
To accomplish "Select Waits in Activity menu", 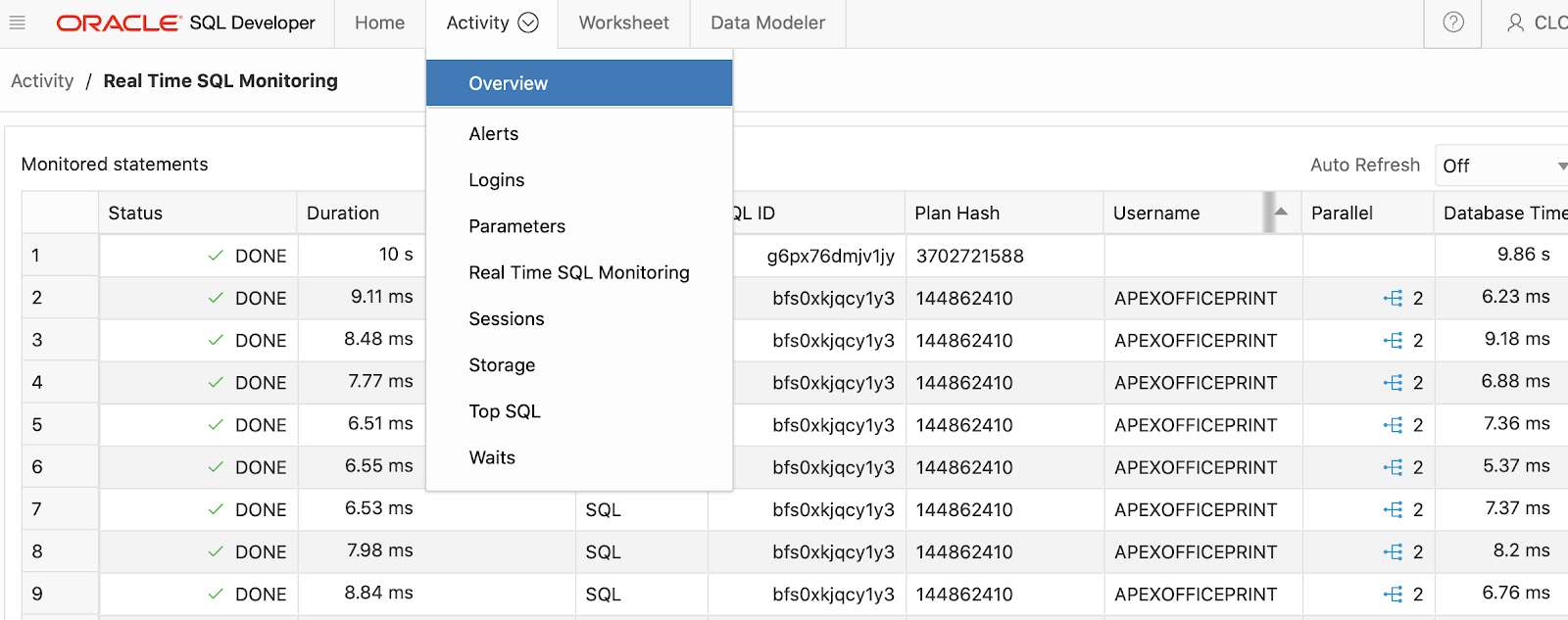I will coord(492,457).
